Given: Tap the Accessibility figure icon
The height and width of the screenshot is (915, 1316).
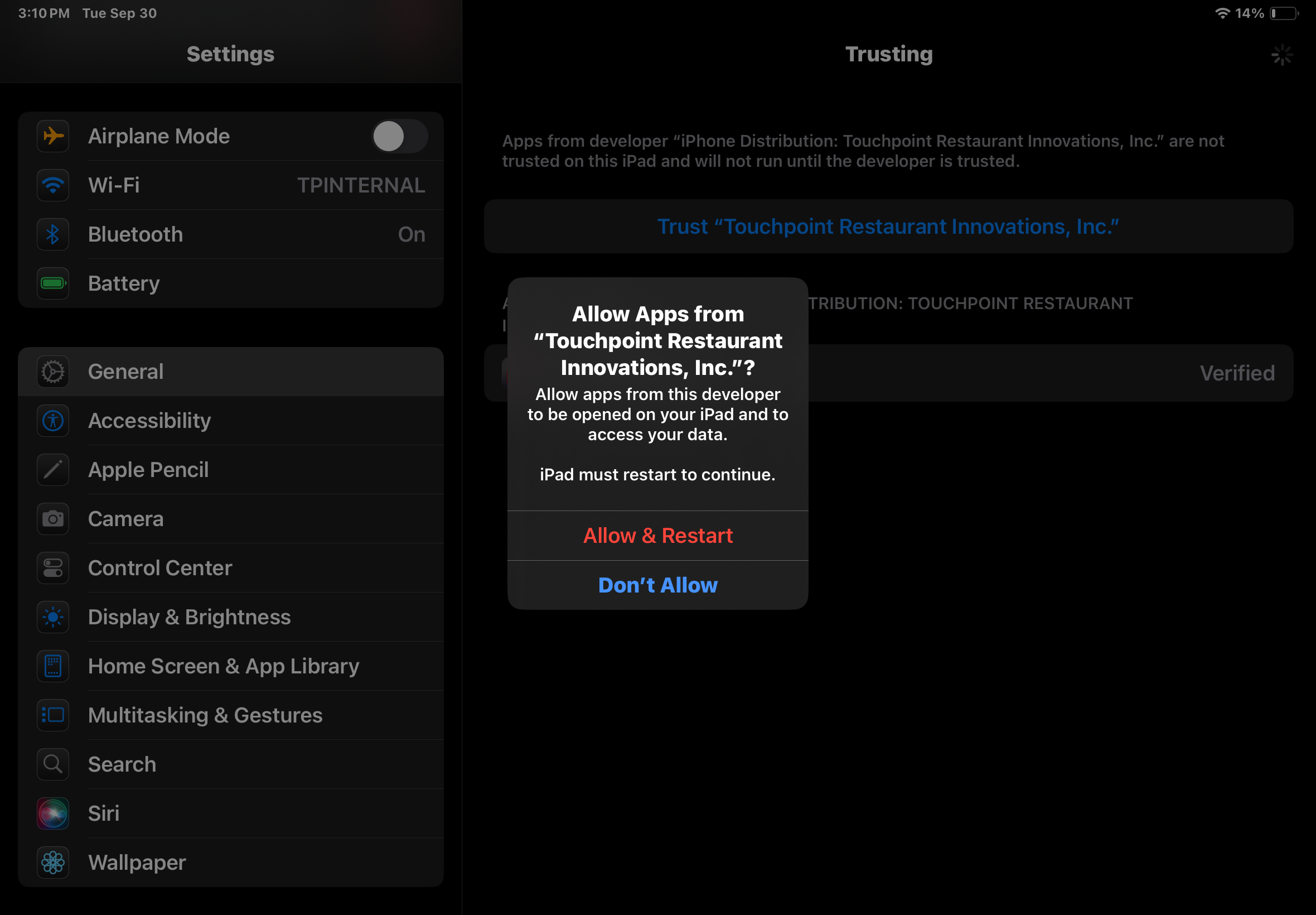Looking at the screenshot, I should pyautogui.click(x=53, y=421).
